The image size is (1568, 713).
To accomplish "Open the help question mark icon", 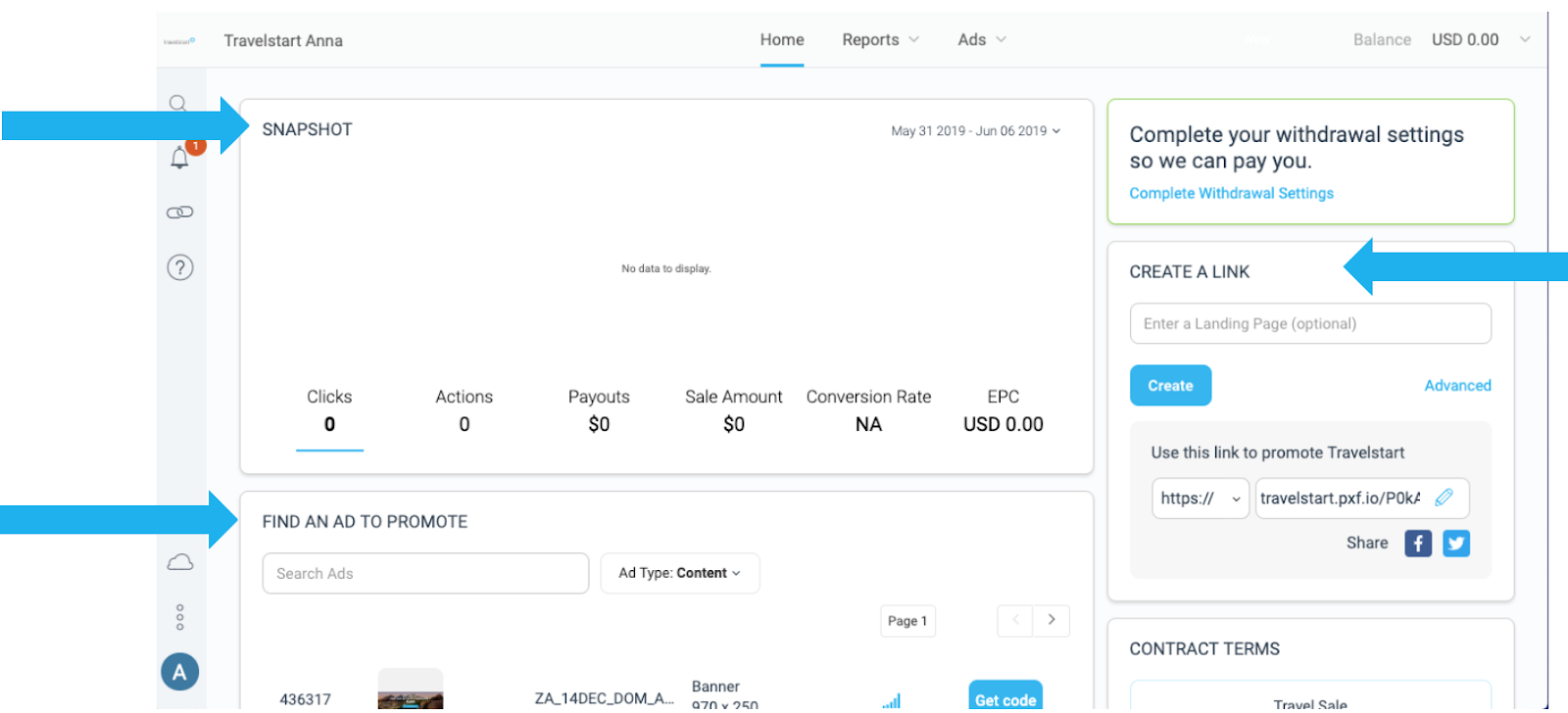I will 180,267.
